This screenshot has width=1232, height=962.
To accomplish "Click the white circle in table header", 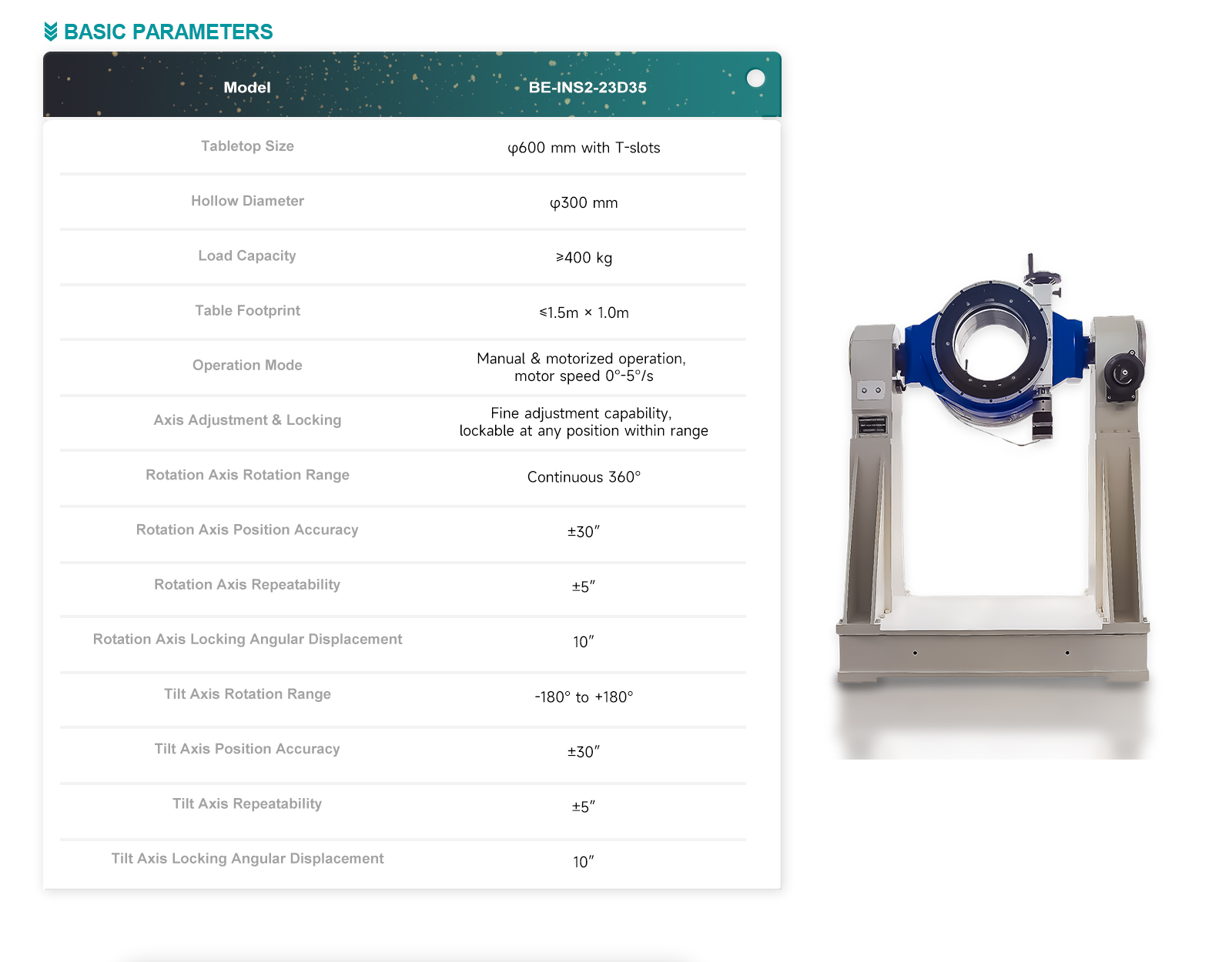I will click(755, 78).
